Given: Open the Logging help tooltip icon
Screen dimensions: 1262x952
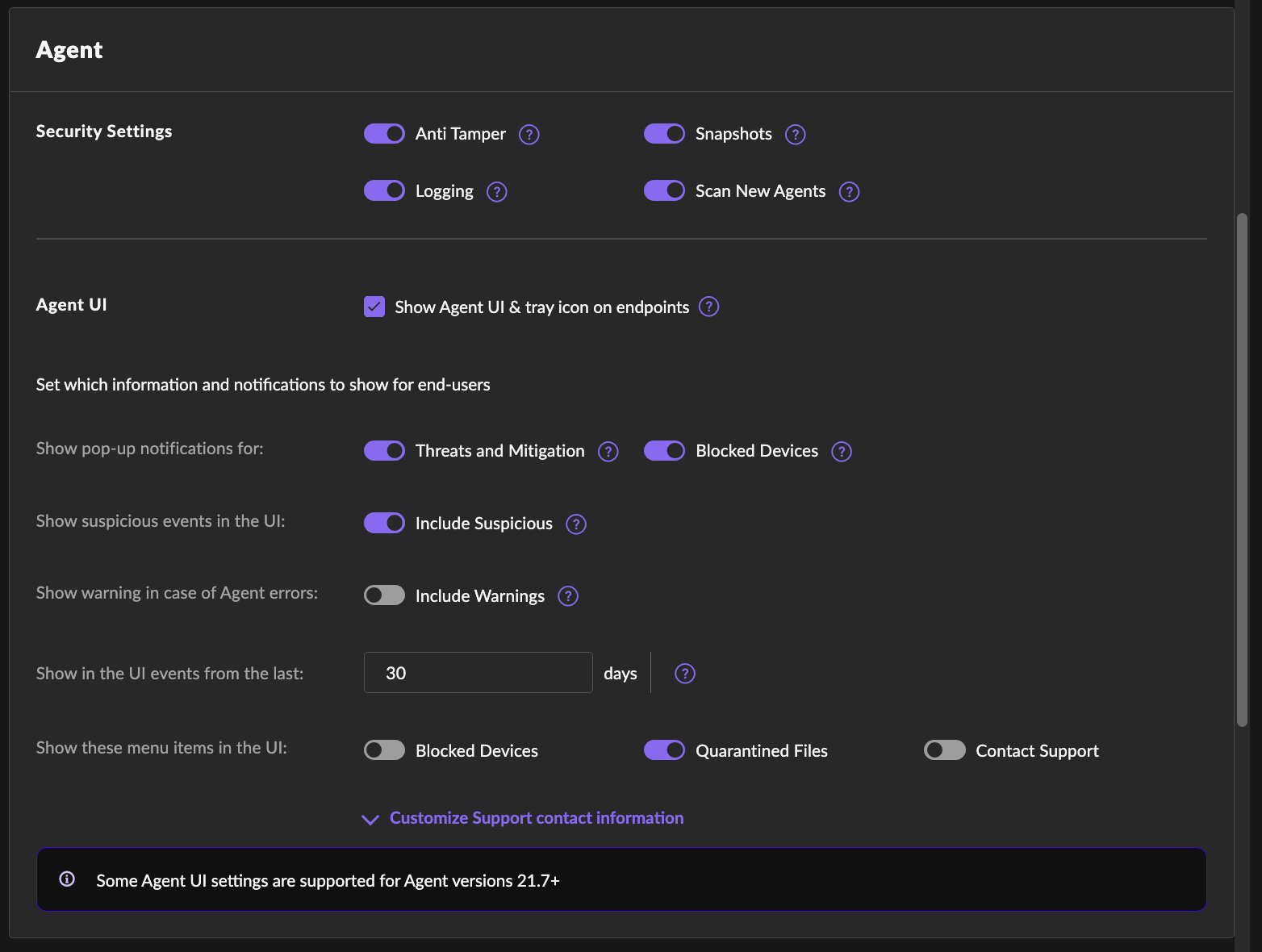Looking at the screenshot, I should tap(496, 192).
